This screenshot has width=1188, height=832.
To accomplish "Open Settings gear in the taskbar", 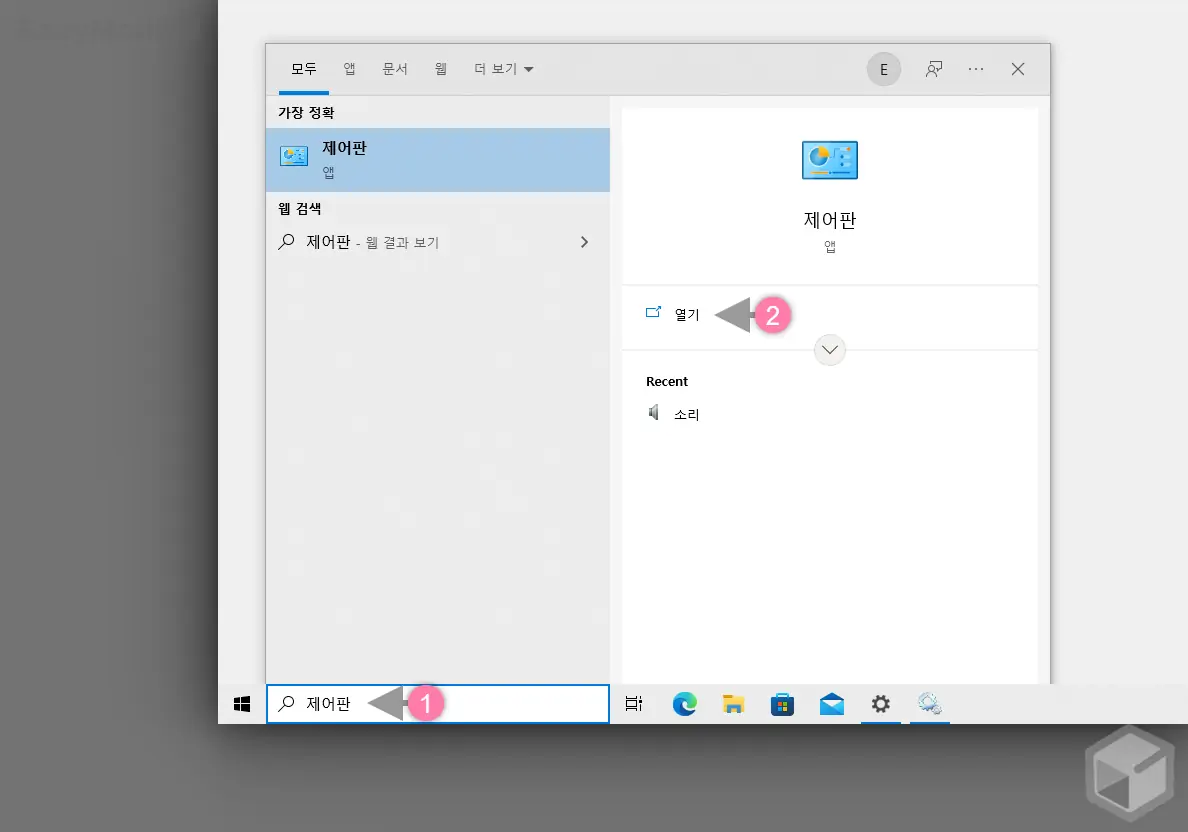I will pos(880,704).
